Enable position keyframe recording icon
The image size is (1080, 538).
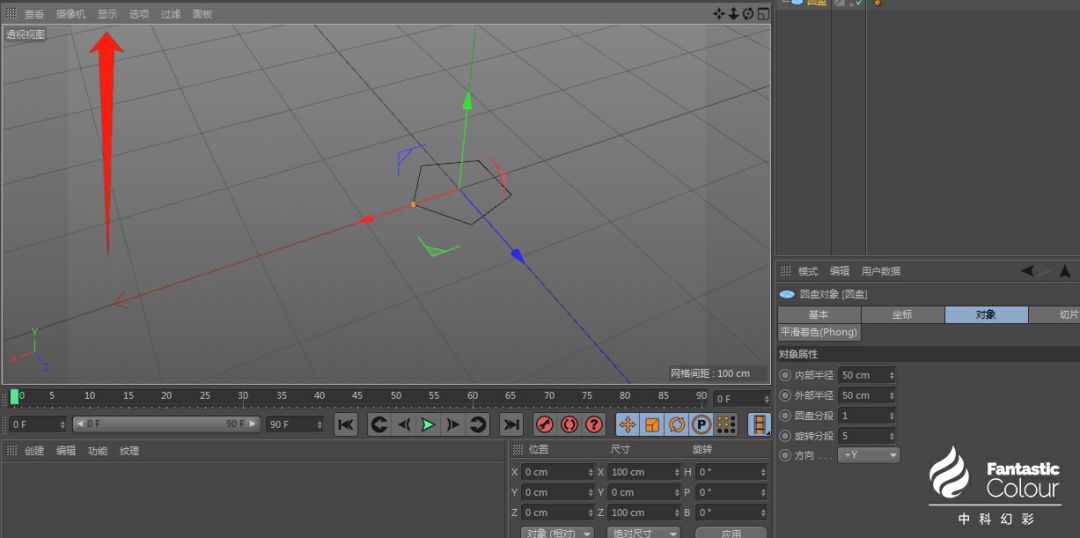tap(628, 425)
